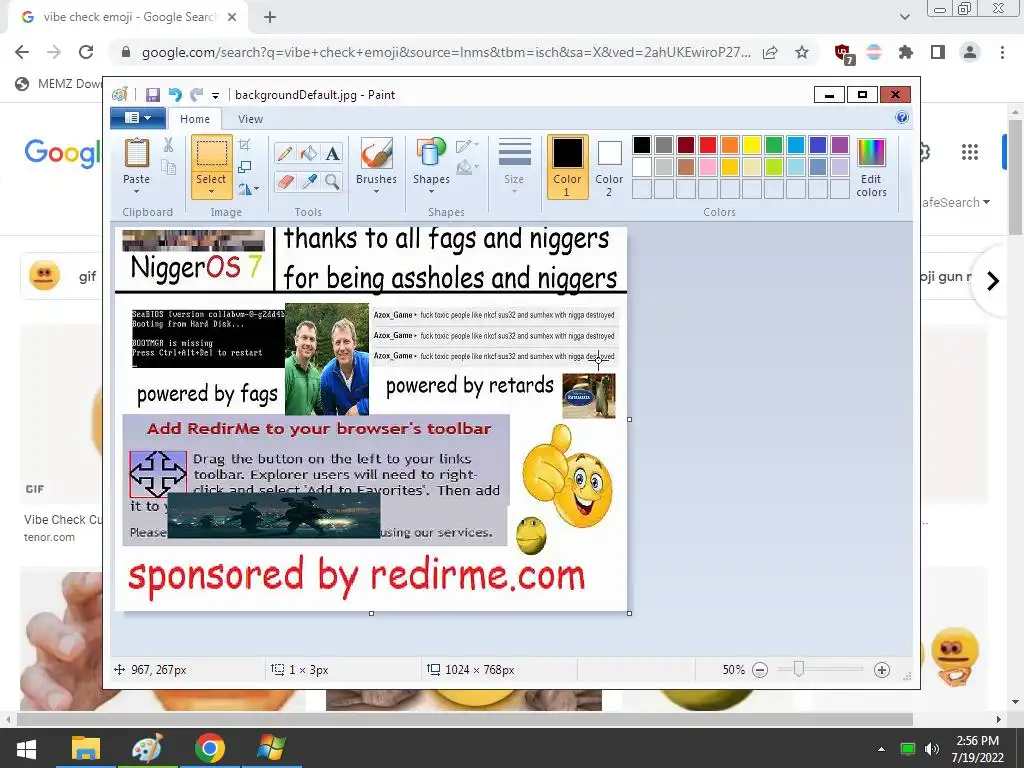This screenshot has width=1024, height=768.
Task: Open the Rotate dropdown in Image group
Action: tap(248, 189)
